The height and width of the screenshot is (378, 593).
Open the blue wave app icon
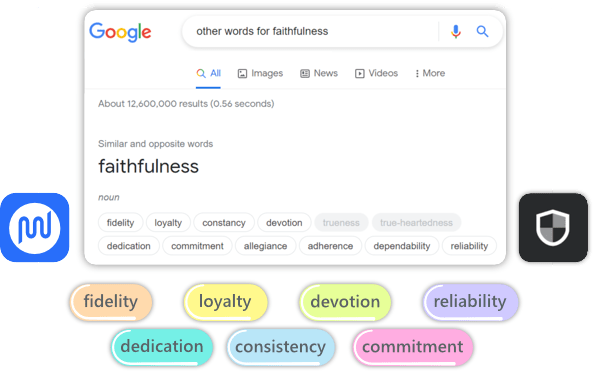[34, 227]
